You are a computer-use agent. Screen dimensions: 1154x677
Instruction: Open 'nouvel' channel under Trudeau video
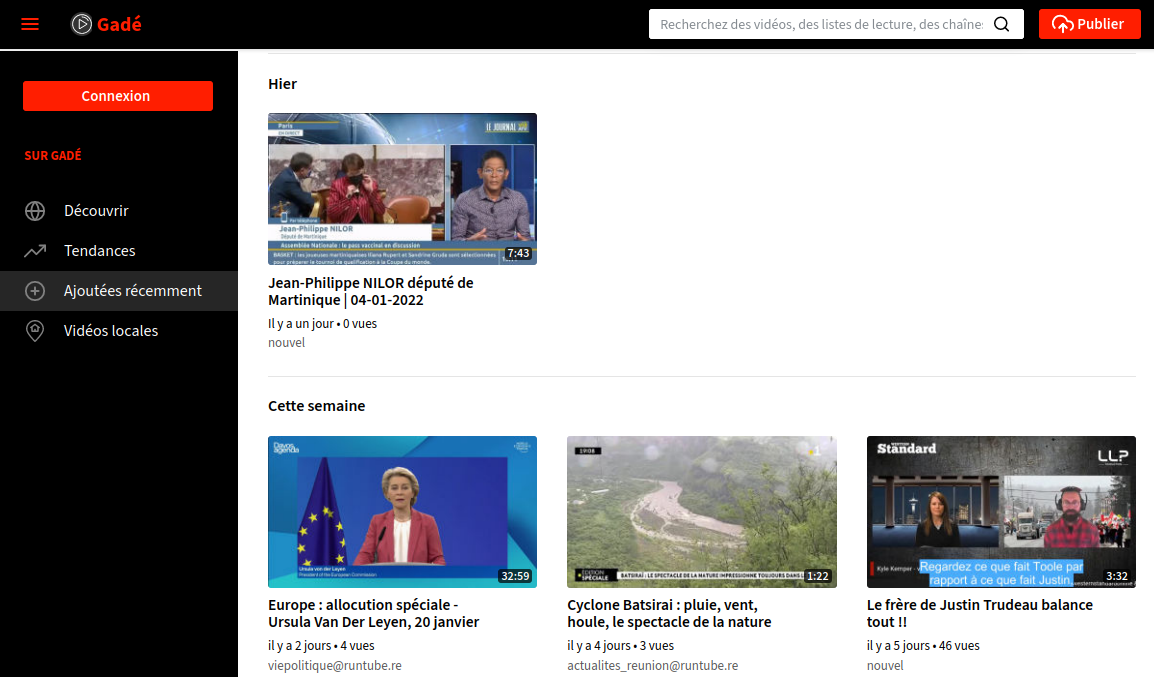(885, 666)
